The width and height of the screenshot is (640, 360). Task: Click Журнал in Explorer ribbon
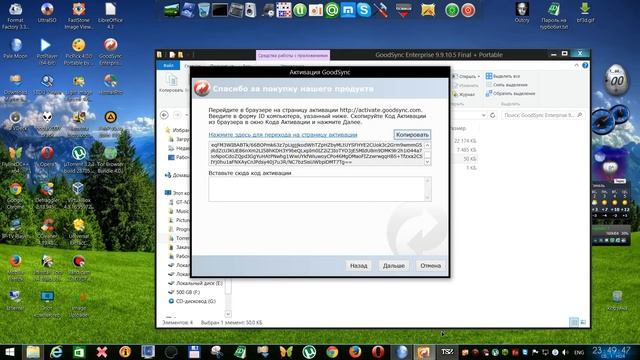pyautogui.click(x=464, y=94)
